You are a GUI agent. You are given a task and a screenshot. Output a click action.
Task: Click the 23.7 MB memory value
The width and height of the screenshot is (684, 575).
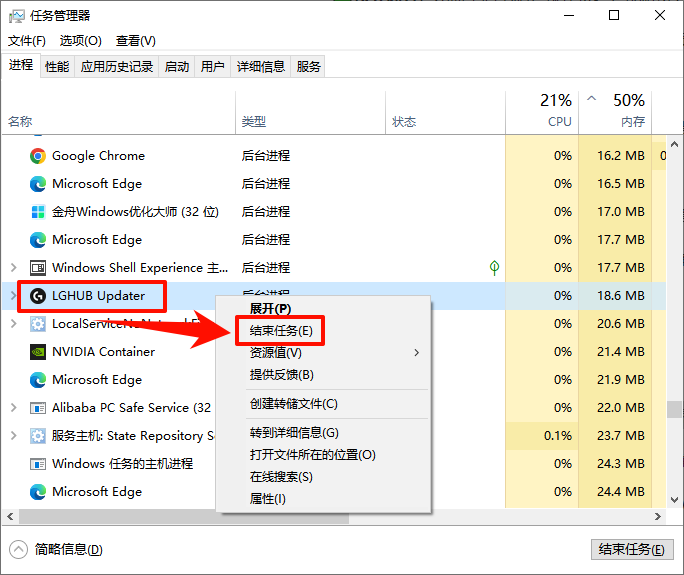pos(621,436)
